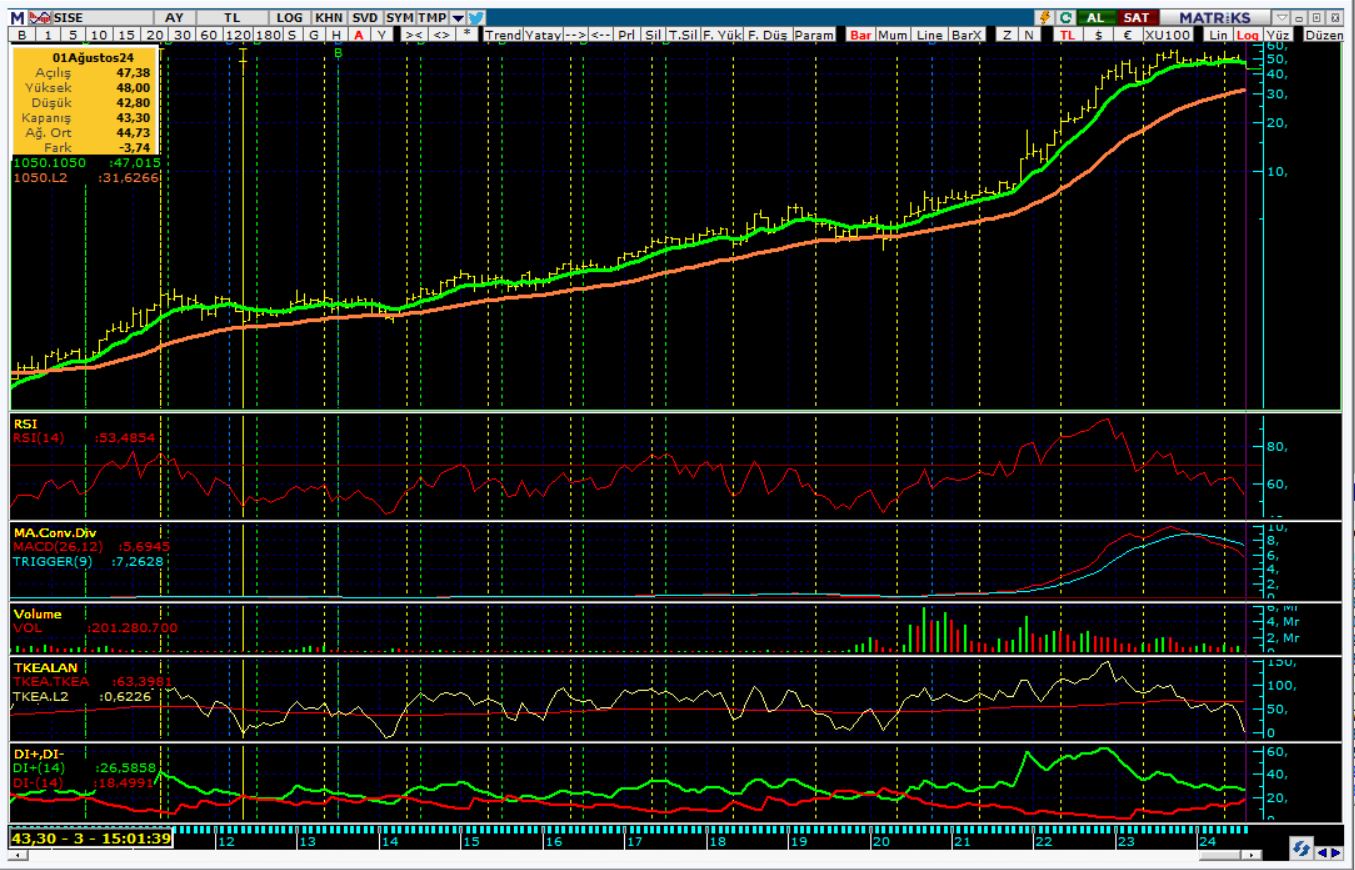Switch to Lin linear scale
The height and width of the screenshot is (870, 1355).
1218,34
